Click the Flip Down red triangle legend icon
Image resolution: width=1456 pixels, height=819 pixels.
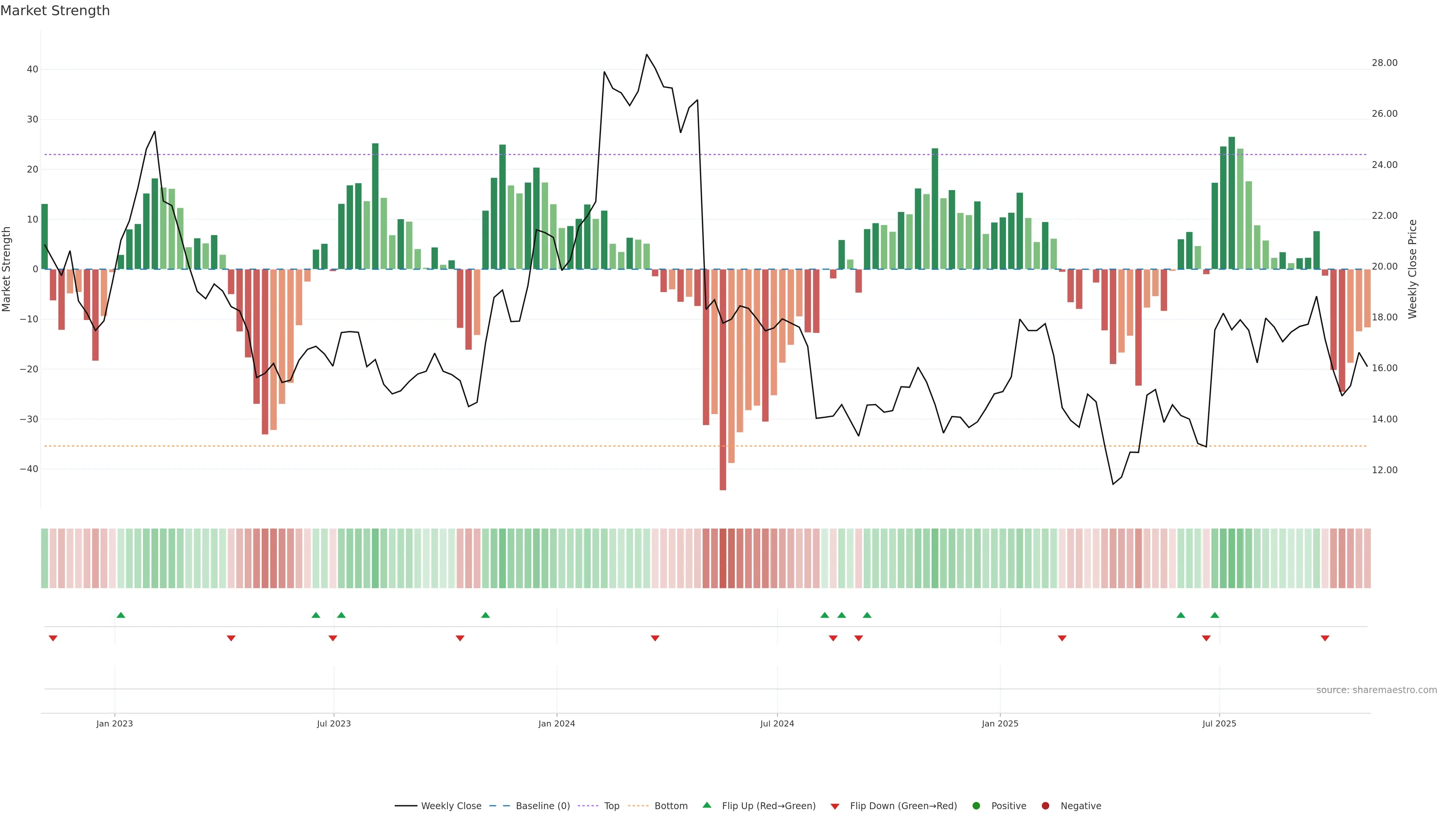click(x=835, y=806)
